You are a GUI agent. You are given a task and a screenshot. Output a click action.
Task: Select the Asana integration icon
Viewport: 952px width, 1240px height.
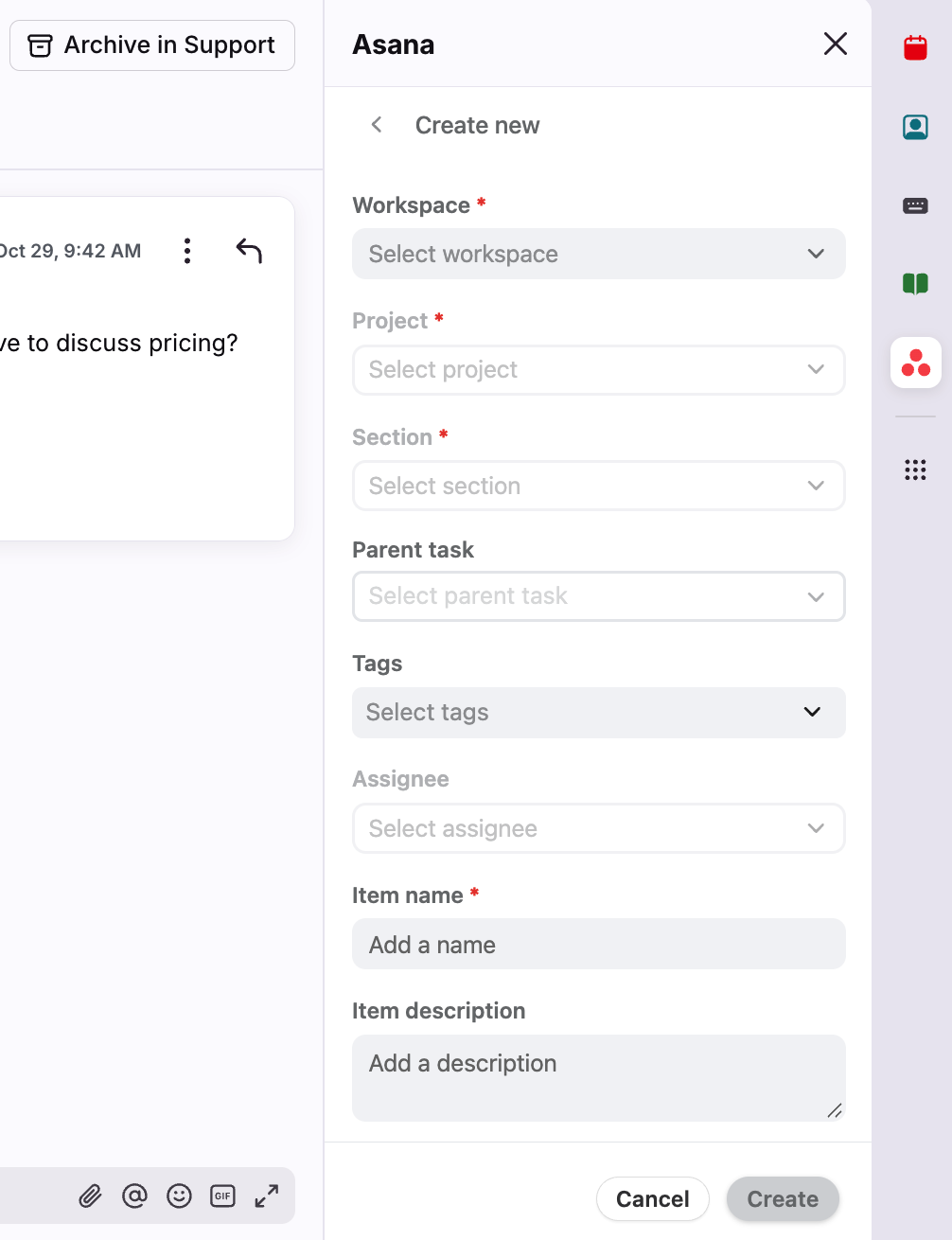[x=915, y=363]
